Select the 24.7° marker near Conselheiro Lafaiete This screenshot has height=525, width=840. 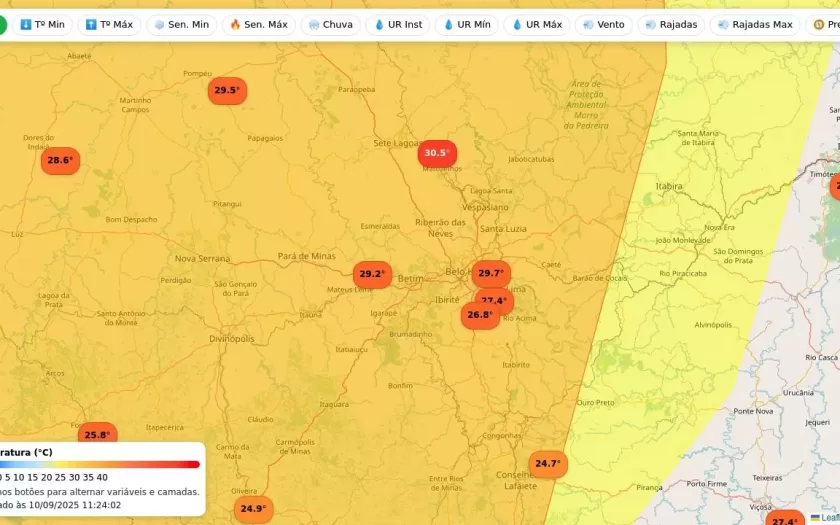(x=548, y=464)
